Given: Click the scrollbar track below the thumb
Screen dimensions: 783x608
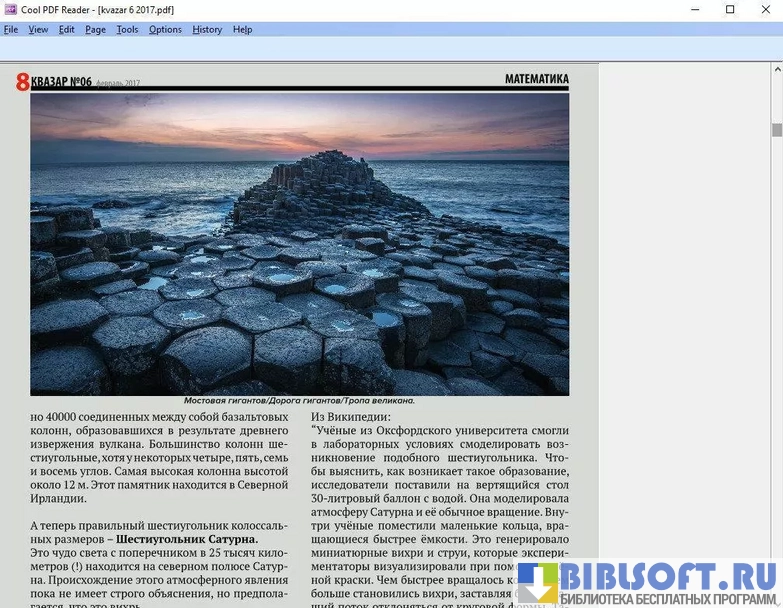Looking at the screenshot, I should (x=776, y=350).
